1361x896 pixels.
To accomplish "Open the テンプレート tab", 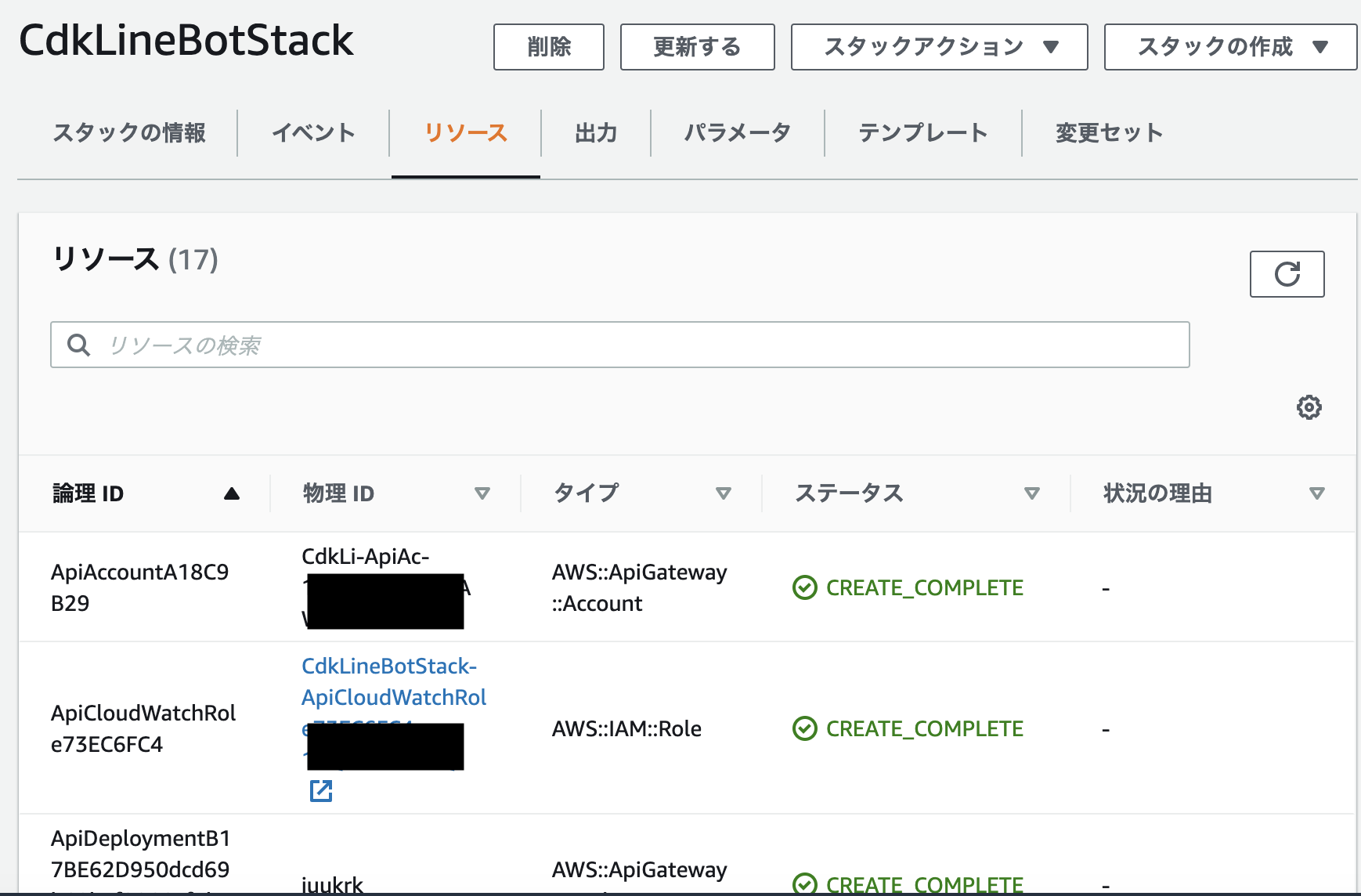I will pyautogui.click(x=923, y=133).
